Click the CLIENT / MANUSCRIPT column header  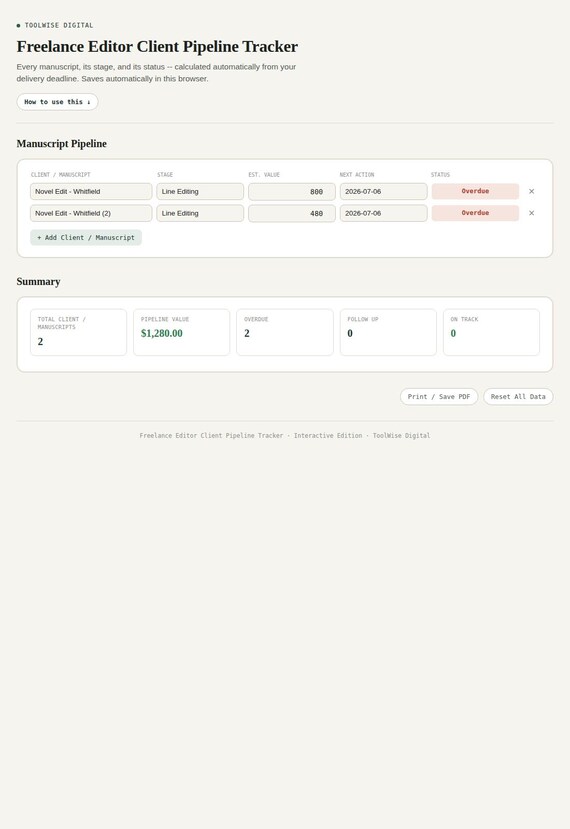[x=61, y=174]
